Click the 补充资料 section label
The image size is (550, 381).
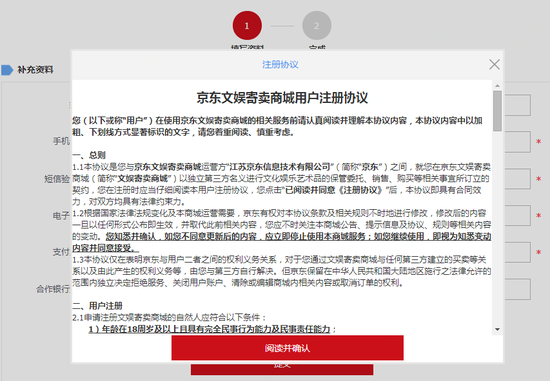[x=35, y=70]
